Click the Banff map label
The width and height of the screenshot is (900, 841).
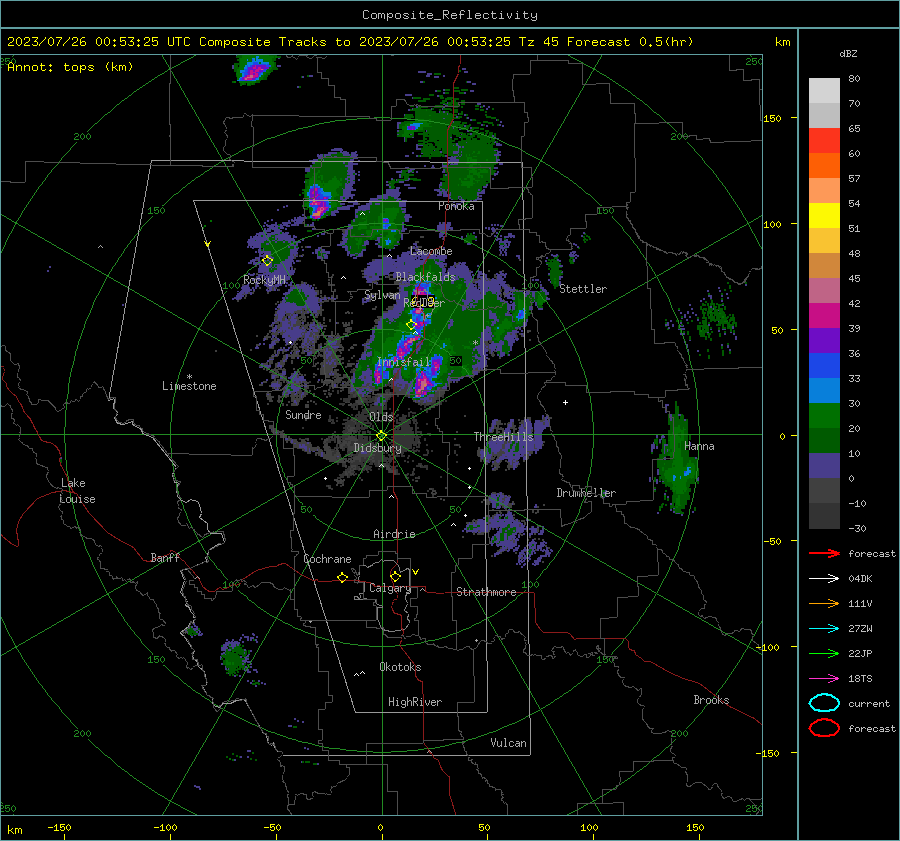(165, 557)
